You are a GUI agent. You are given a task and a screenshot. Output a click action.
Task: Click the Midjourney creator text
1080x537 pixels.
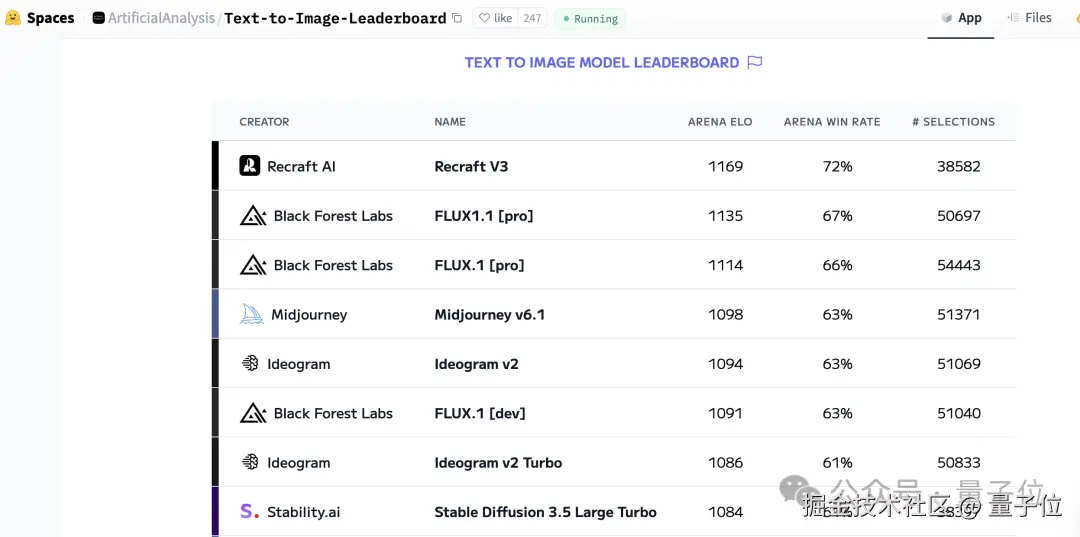(x=309, y=315)
